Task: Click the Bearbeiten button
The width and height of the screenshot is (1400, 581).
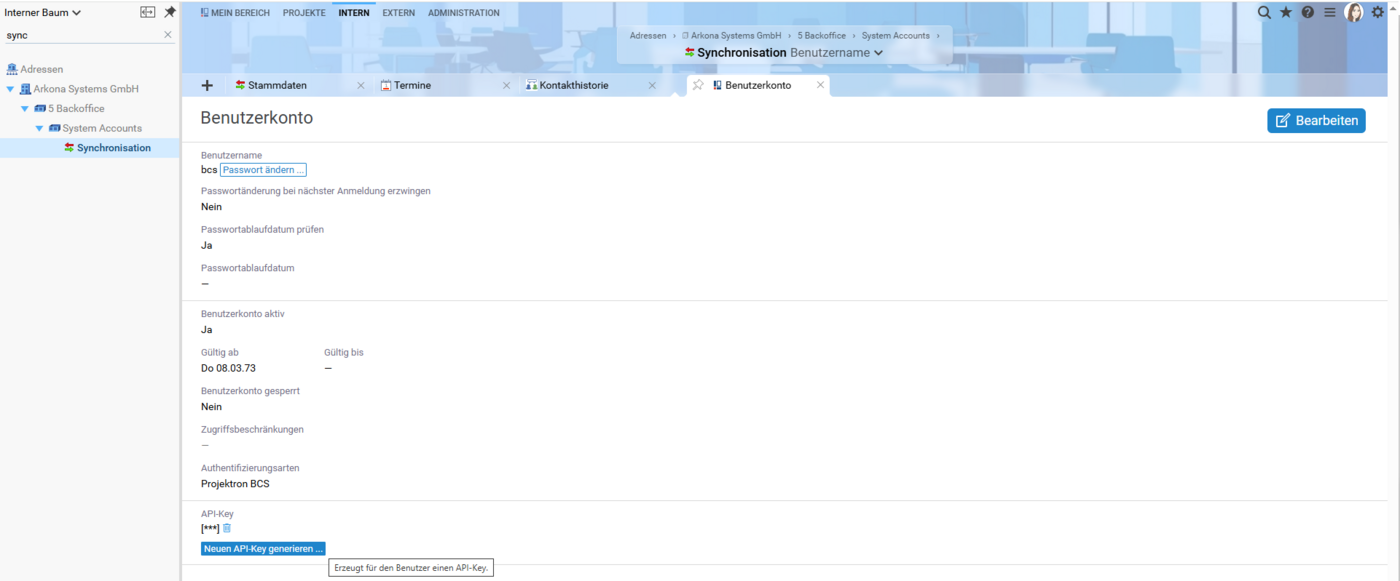Action: (x=1316, y=121)
